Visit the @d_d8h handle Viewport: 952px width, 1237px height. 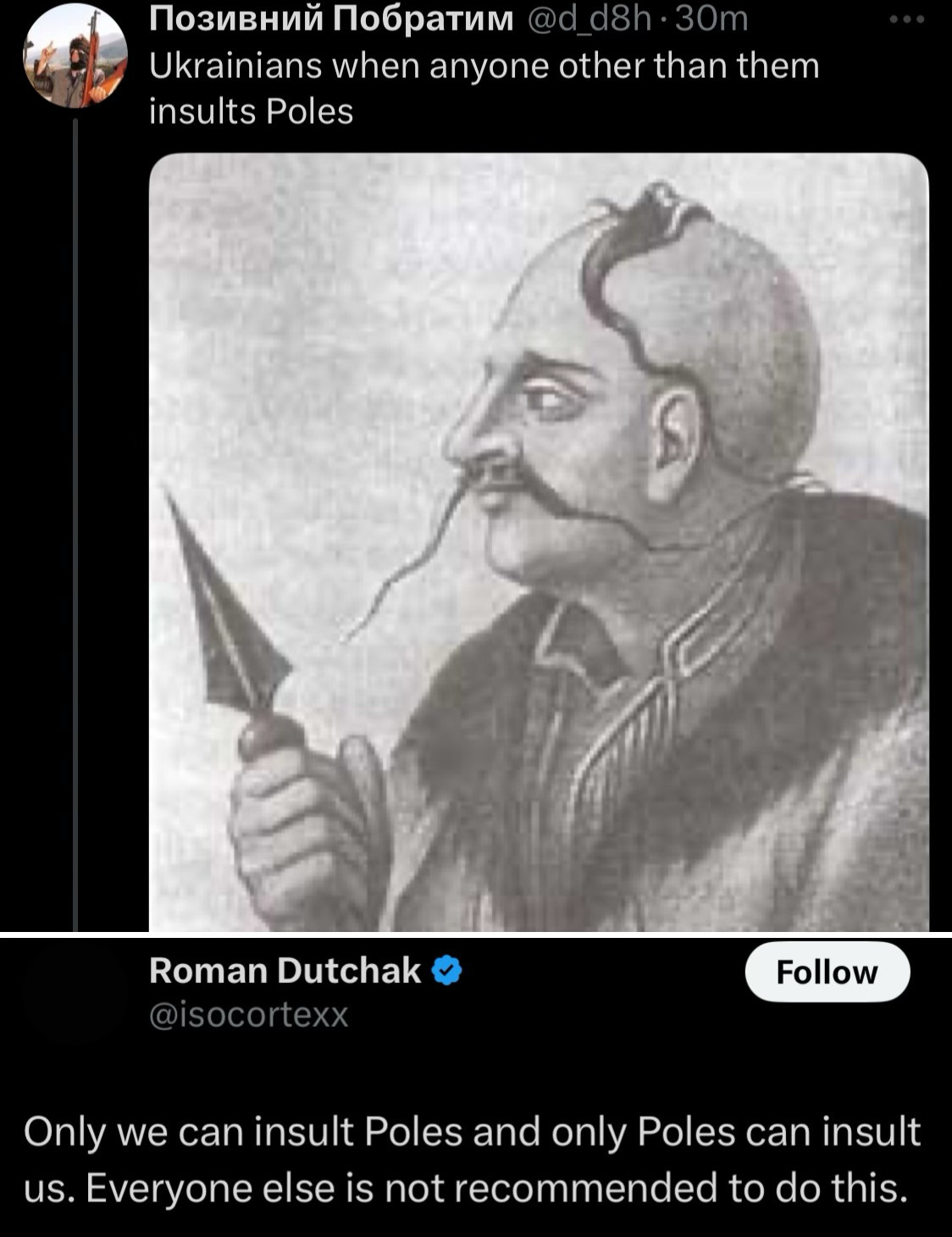[x=588, y=19]
